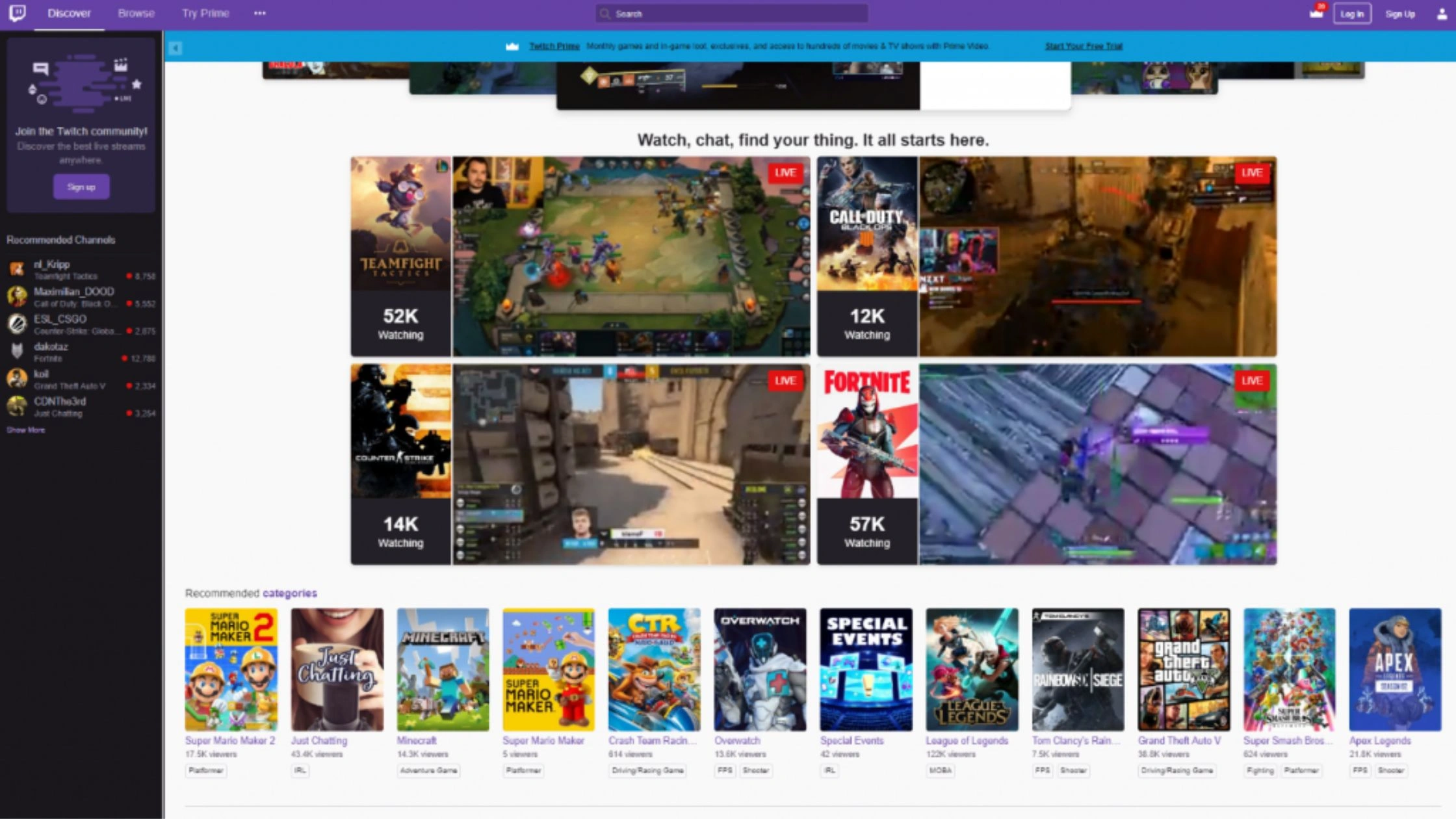
Task: Open notifications via the crown icon
Action: 1314,13
